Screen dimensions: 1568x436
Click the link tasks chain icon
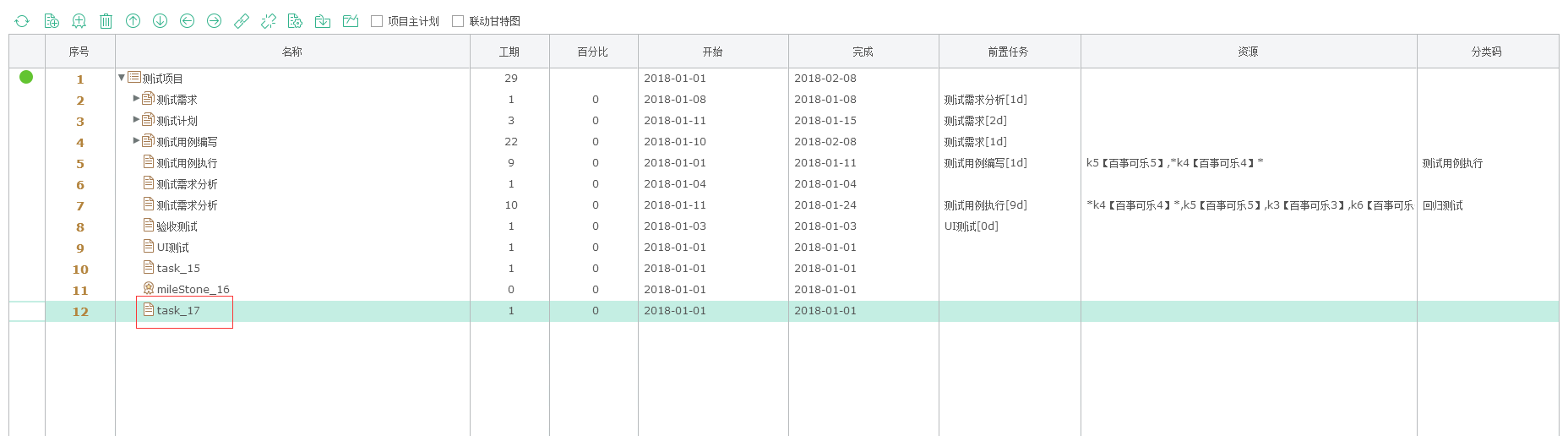coord(242,21)
